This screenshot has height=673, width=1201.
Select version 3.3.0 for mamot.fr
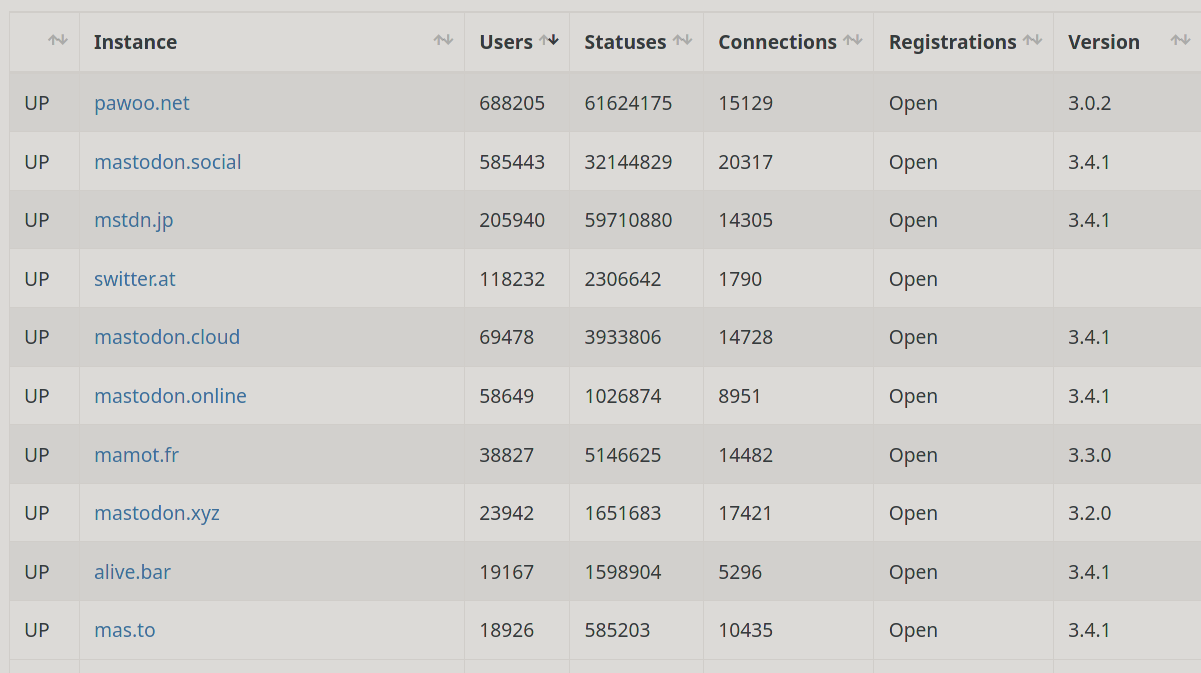pyautogui.click(x=1089, y=455)
